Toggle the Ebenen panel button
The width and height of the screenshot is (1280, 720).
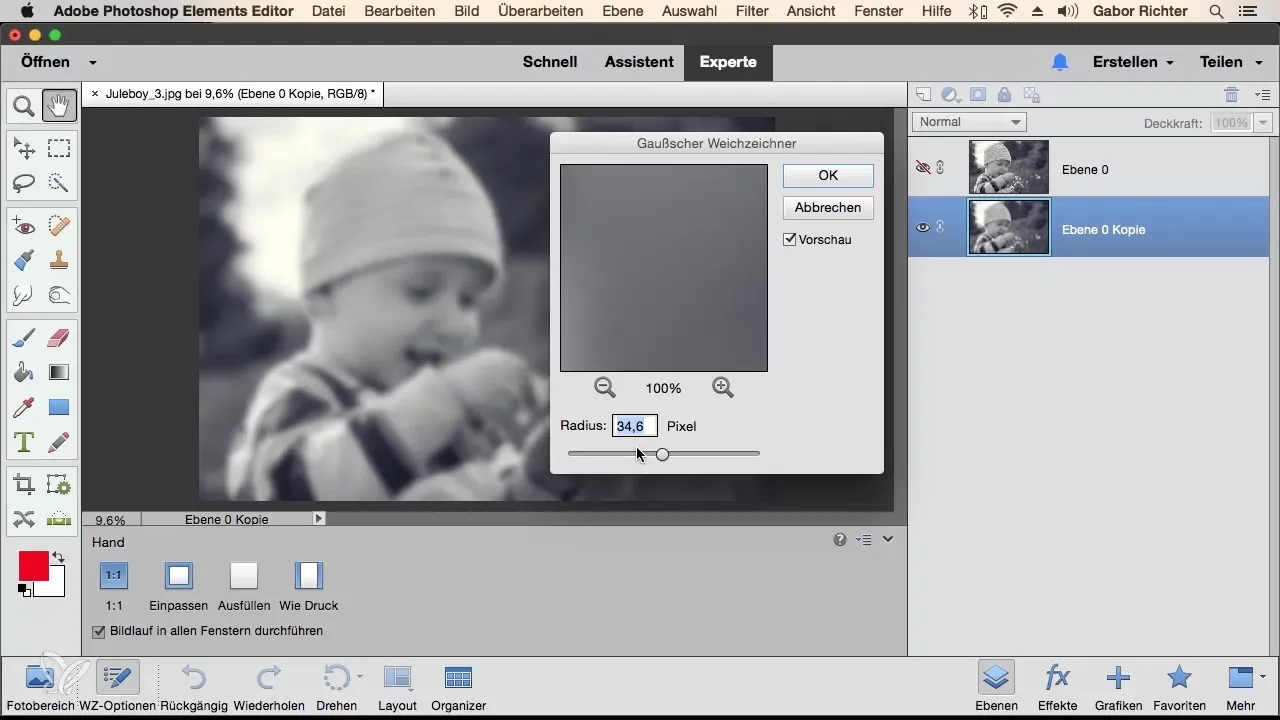coord(995,686)
